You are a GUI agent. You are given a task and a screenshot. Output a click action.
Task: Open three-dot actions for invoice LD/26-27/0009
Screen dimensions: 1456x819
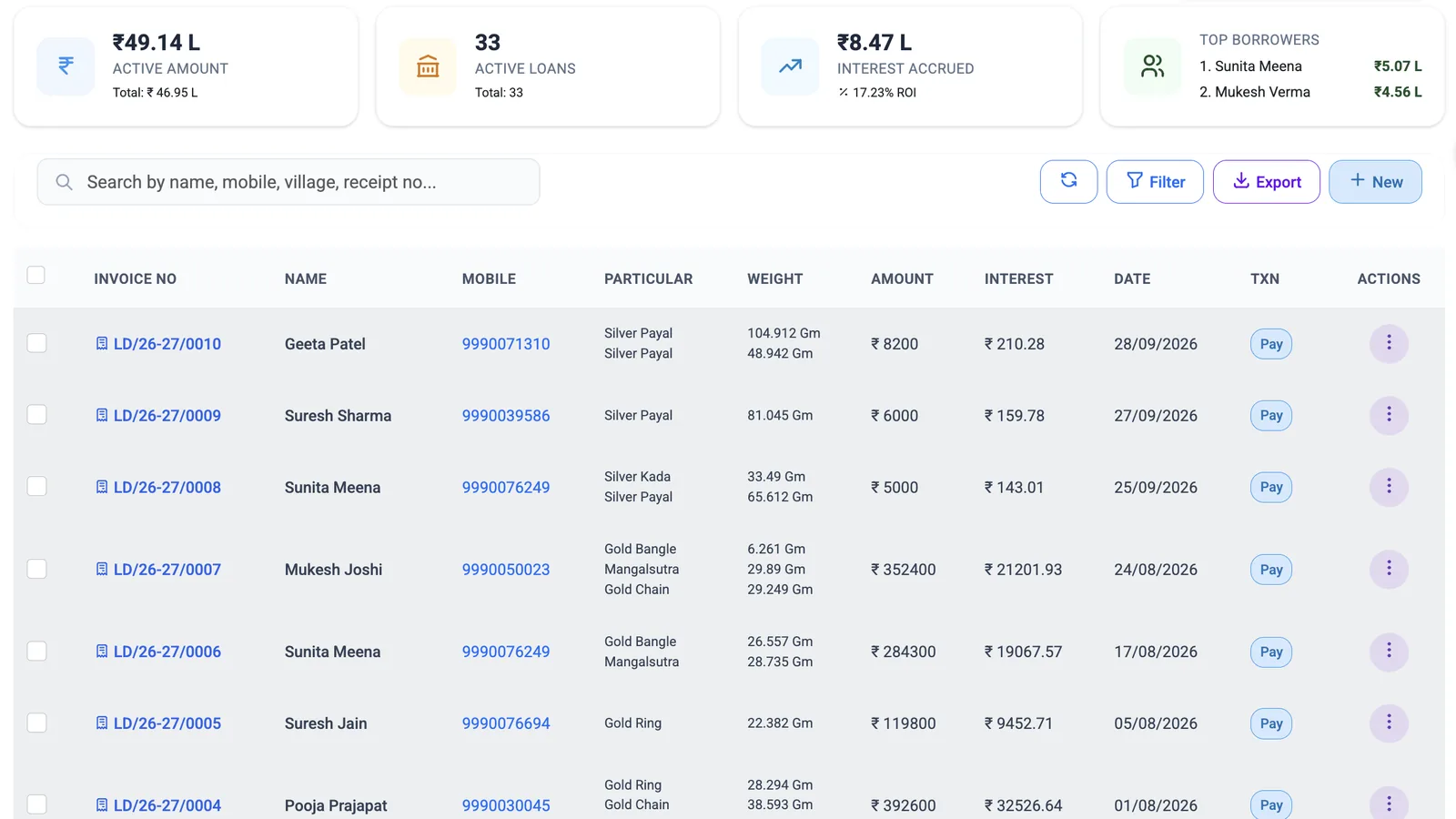pos(1389,415)
